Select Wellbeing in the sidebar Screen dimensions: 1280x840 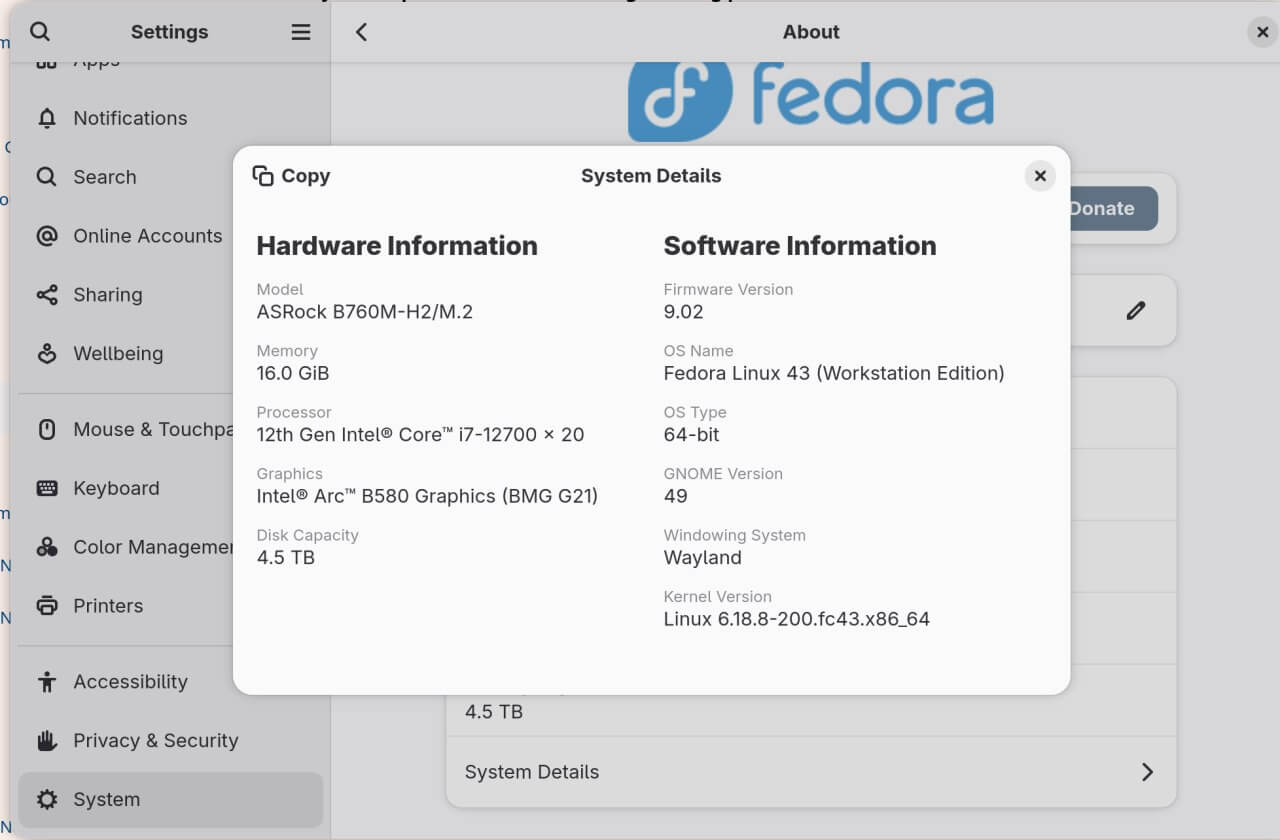tap(118, 354)
